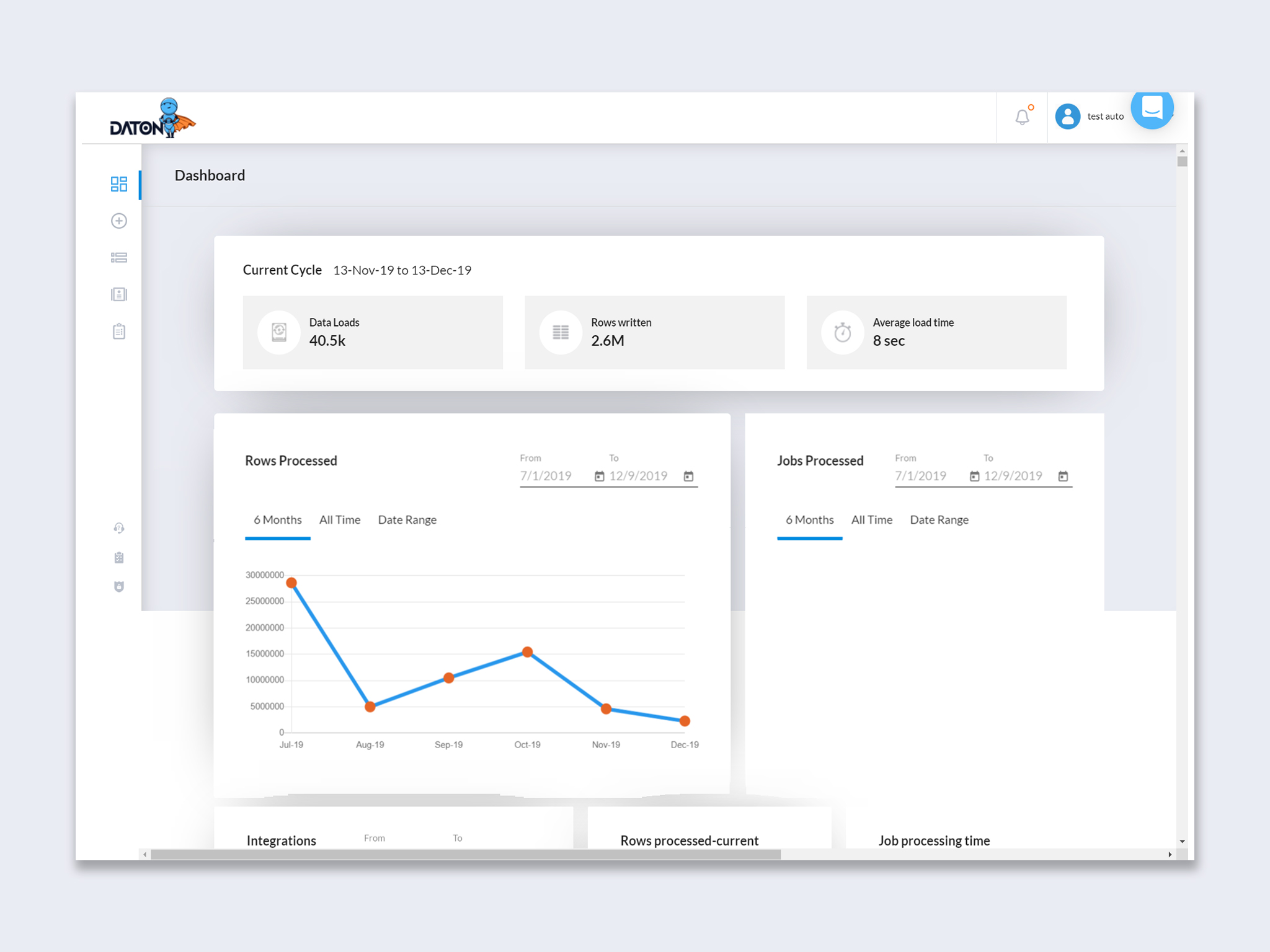
Task: Click the shield security icon in sidebar
Action: click(118, 586)
